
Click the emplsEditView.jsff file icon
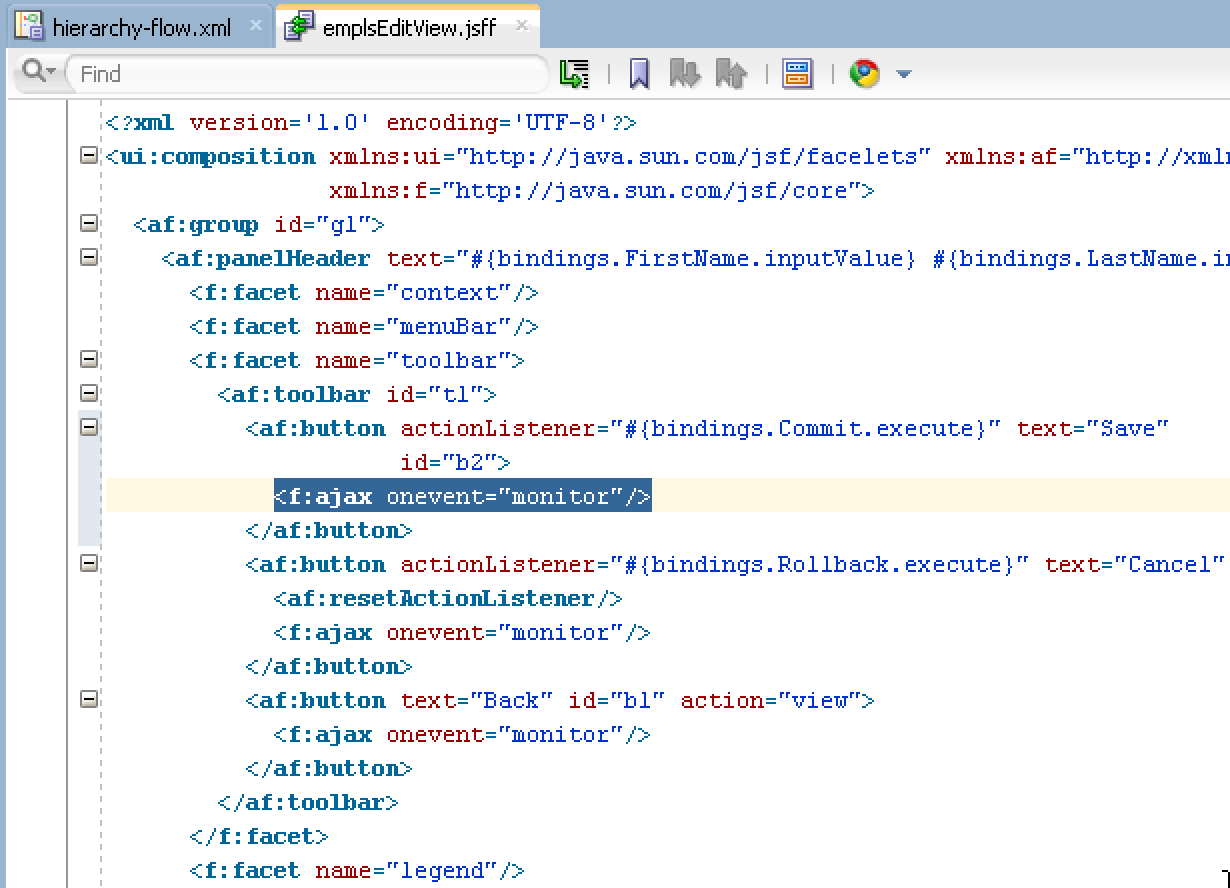[x=298, y=27]
